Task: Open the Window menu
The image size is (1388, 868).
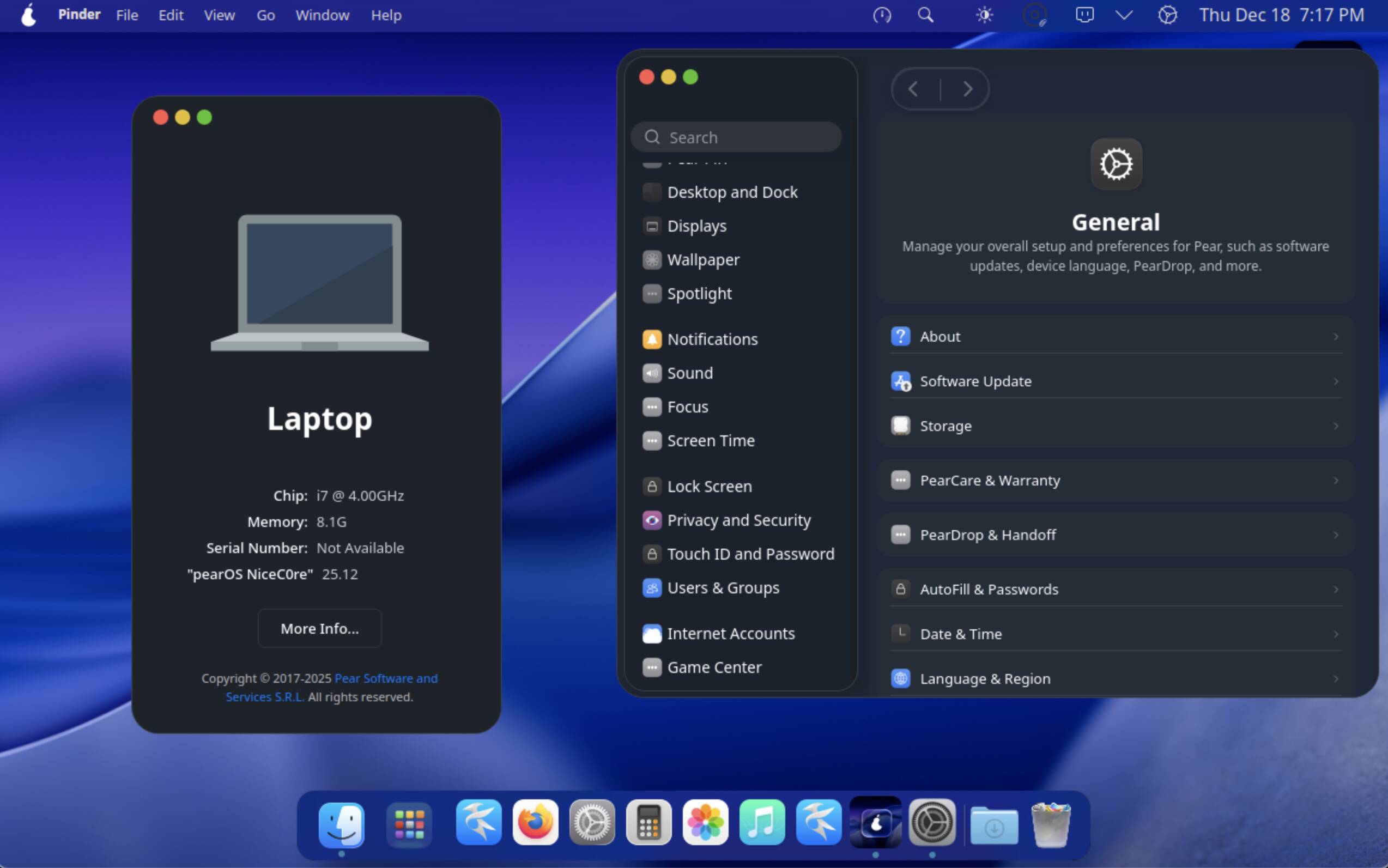Action: coord(322,15)
